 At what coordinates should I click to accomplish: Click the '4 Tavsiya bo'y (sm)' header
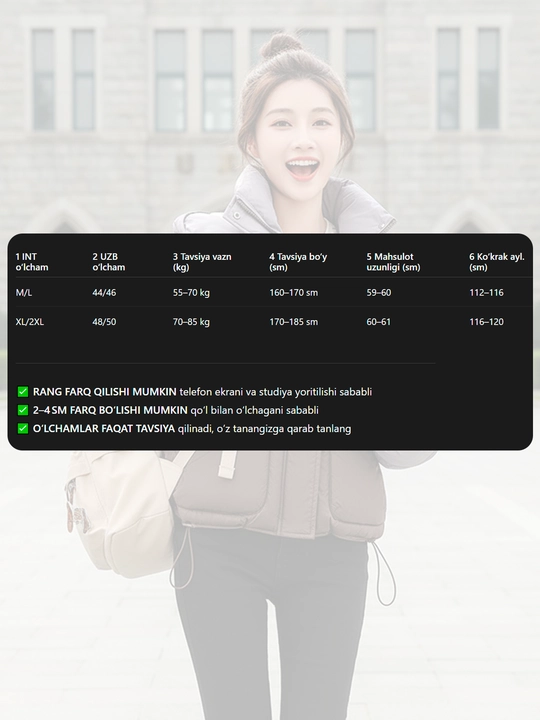point(298,262)
